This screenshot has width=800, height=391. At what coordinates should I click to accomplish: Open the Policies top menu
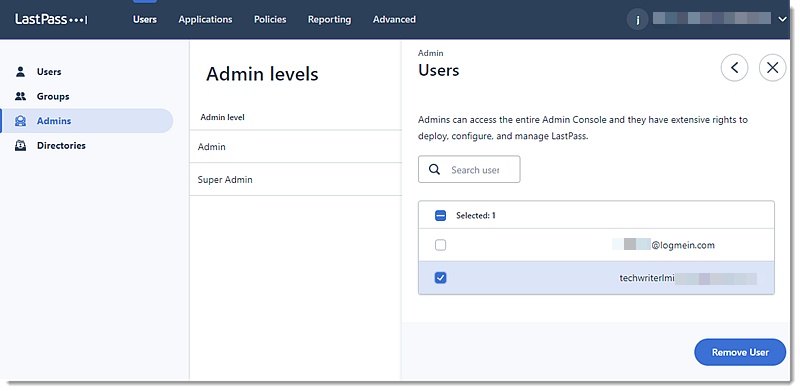pyautogui.click(x=270, y=19)
